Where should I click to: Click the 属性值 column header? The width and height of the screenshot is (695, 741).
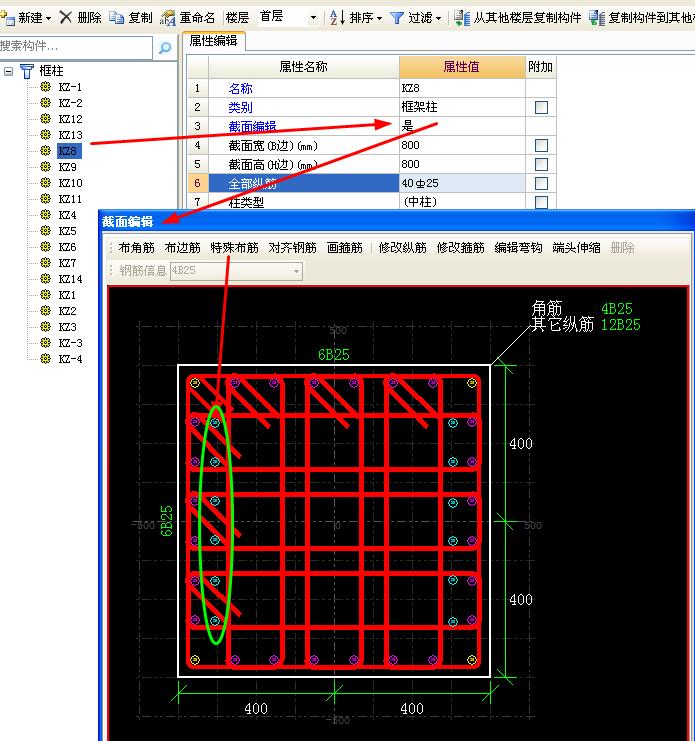(462, 67)
